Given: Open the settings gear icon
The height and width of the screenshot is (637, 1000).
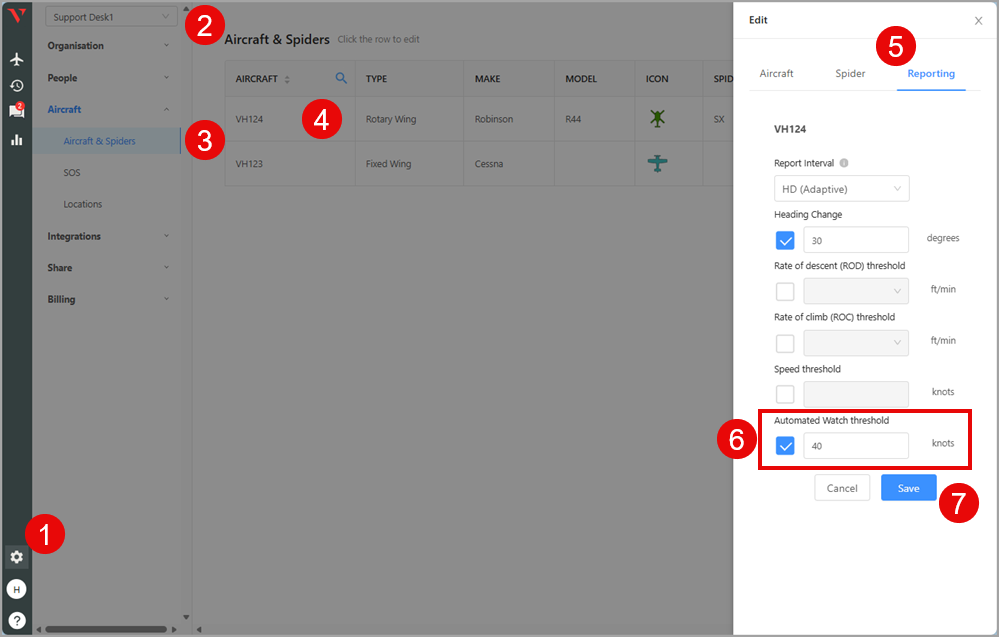Looking at the screenshot, I should [16, 557].
